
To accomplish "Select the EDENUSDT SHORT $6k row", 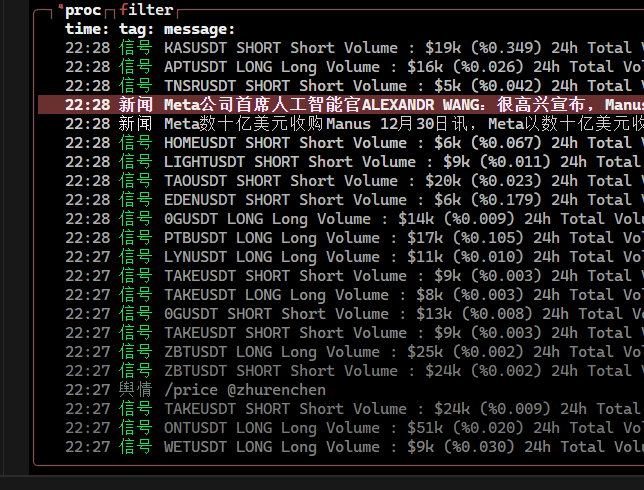I will pos(341,200).
